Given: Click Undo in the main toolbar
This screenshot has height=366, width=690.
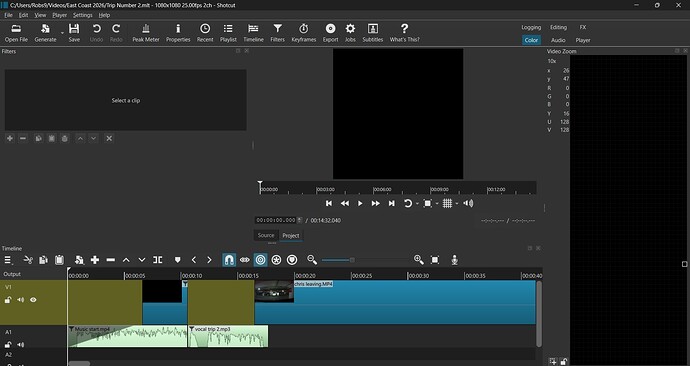Looking at the screenshot, I should 96,33.
